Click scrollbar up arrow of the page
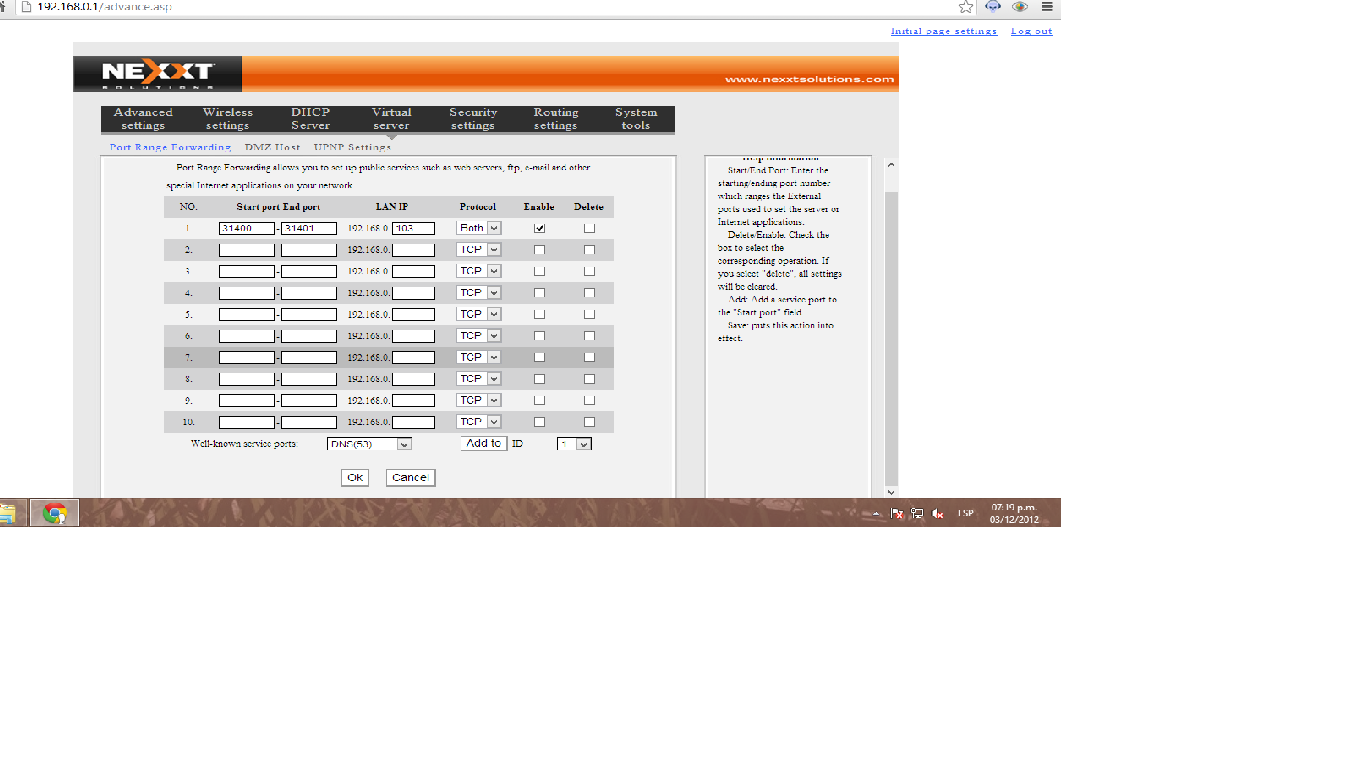1360x768 pixels. [x=892, y=164]
